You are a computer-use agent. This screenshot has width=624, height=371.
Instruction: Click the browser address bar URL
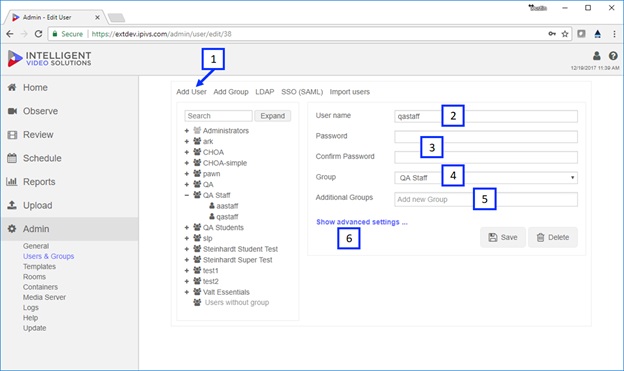[162, 34]
